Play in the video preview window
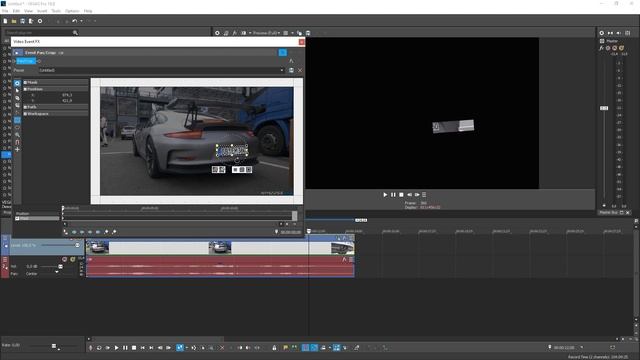 (x=385, y=195)
